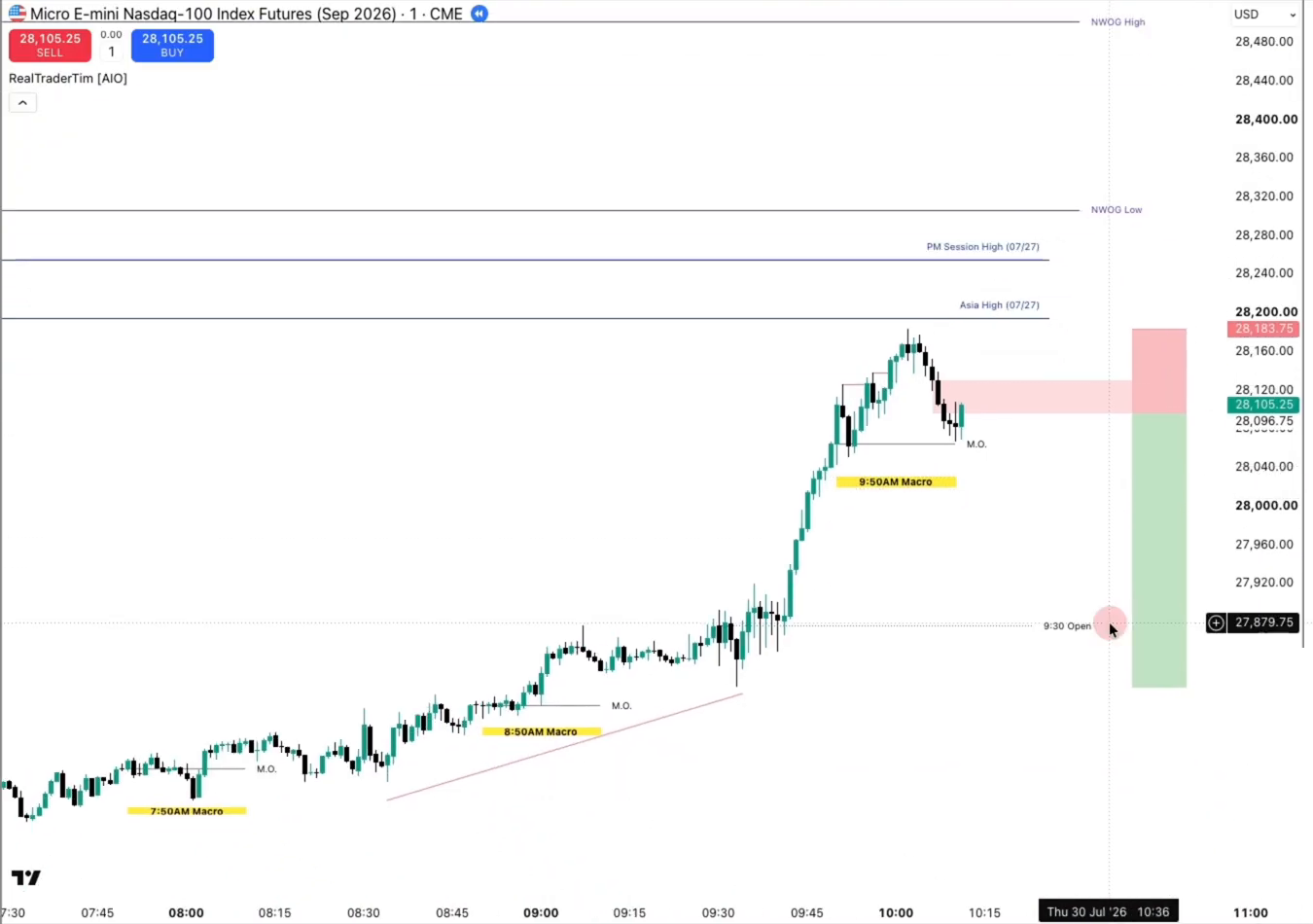Click the red 28,183.75 price axis tag
This screenshot has height=924, width=1313.
1263,329
